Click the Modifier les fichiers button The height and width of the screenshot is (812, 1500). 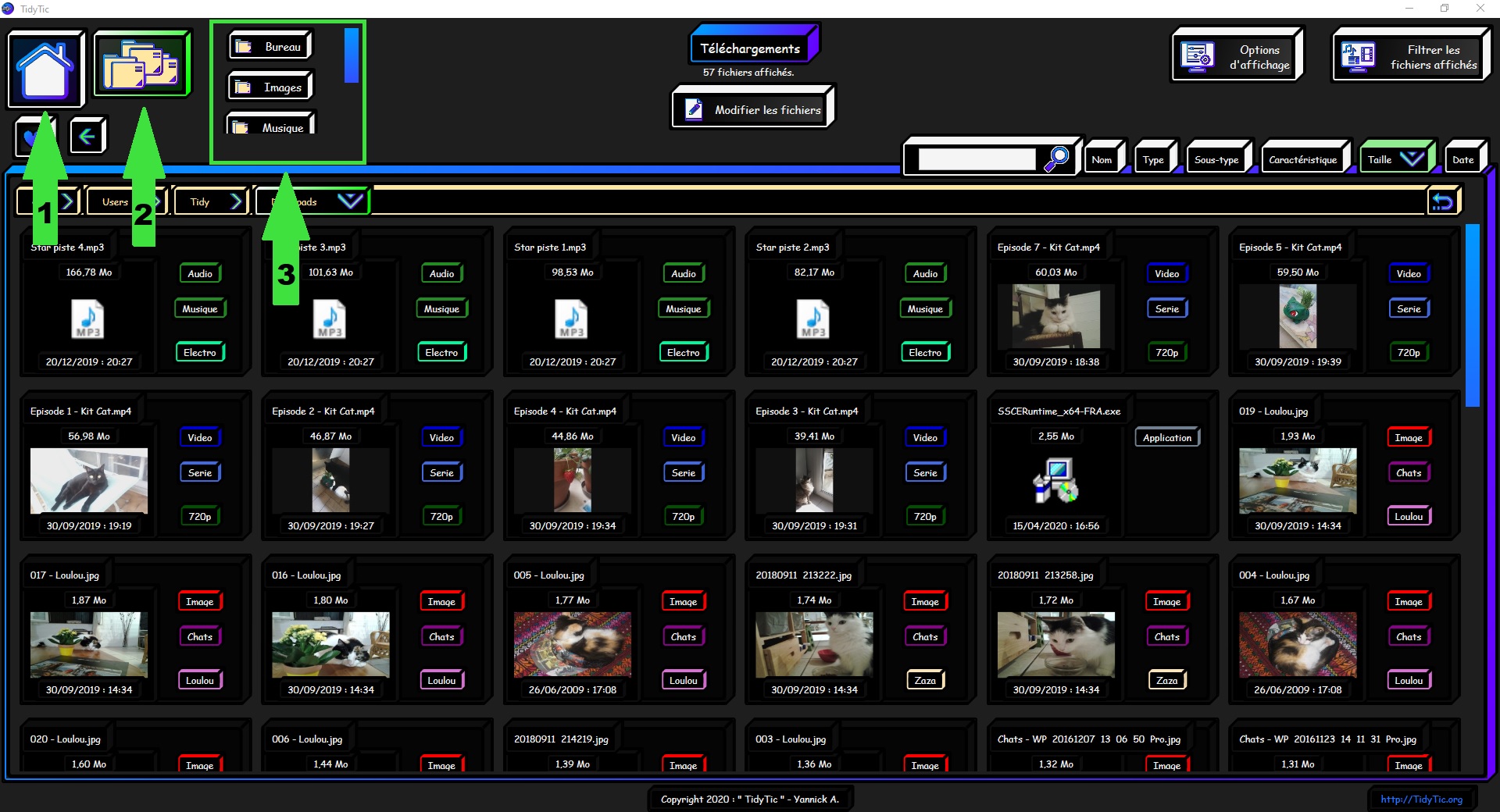pos(754,109)
